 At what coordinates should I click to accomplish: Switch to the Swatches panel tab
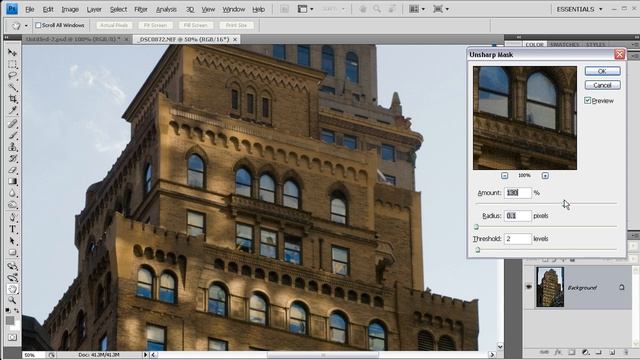click(564, 44)
